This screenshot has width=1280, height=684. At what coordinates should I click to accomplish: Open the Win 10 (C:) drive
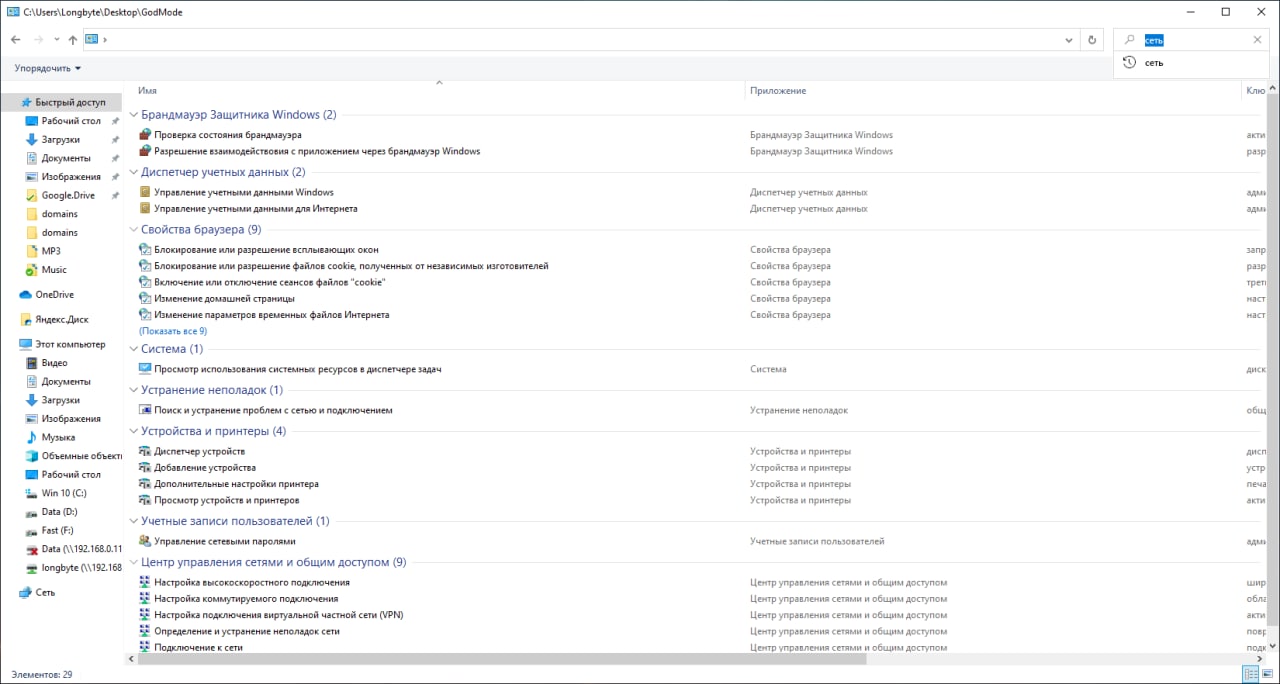tap(64, 493)
